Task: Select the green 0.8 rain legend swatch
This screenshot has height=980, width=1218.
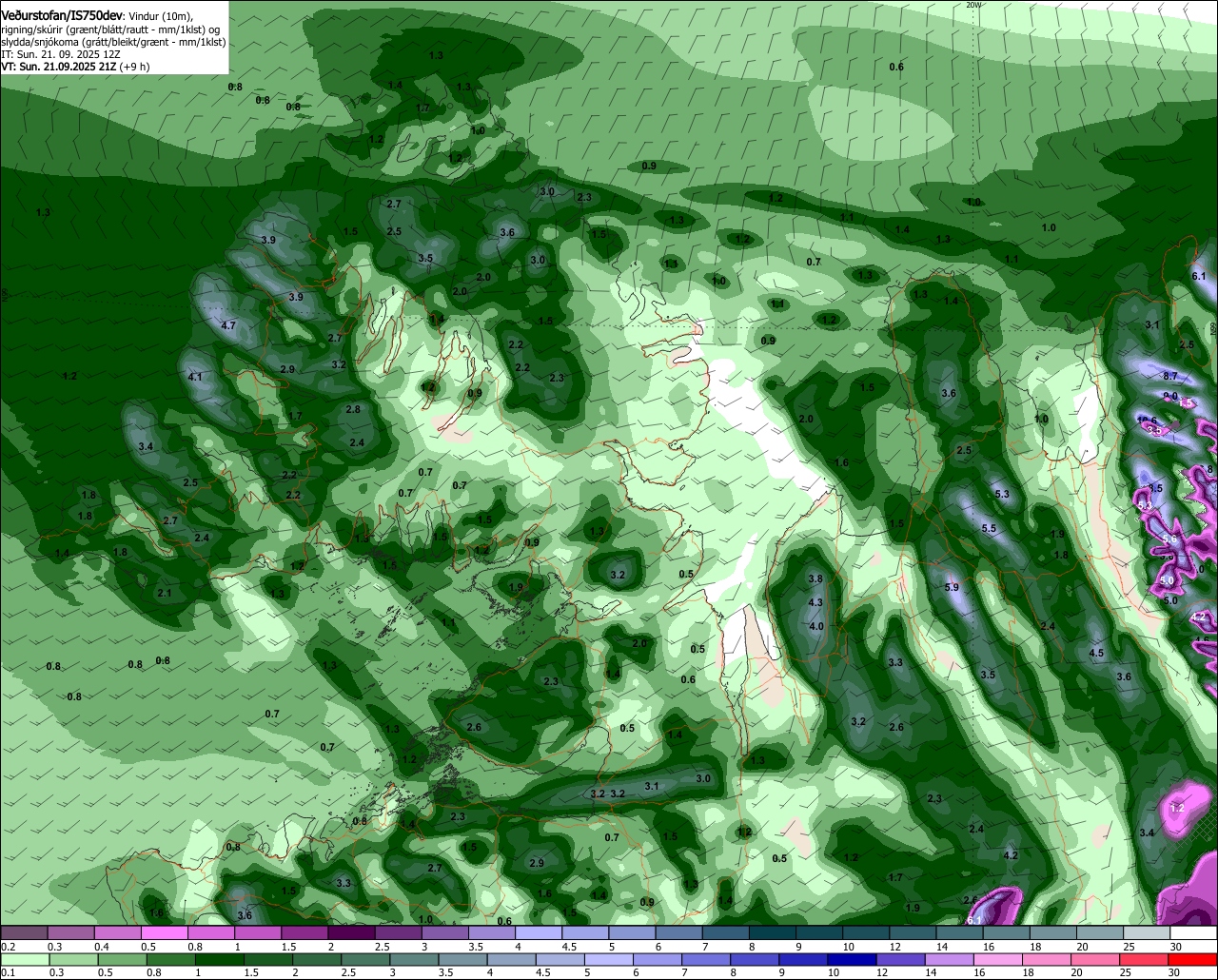Action: (171, 959)
